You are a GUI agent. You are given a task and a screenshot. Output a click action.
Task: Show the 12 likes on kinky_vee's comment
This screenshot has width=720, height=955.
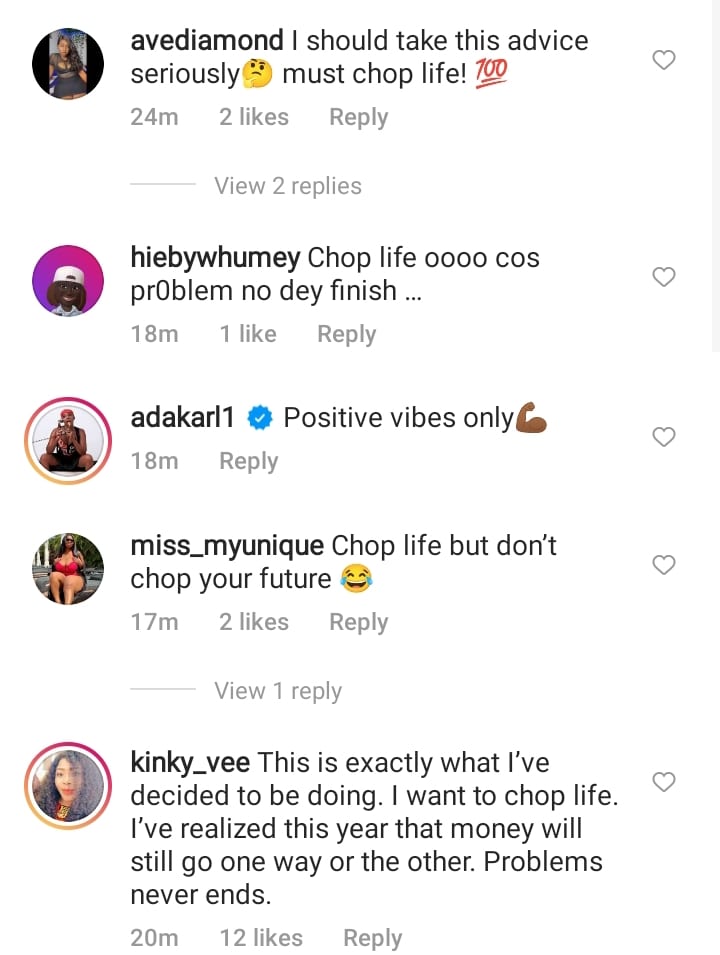[x=260, y=938]
